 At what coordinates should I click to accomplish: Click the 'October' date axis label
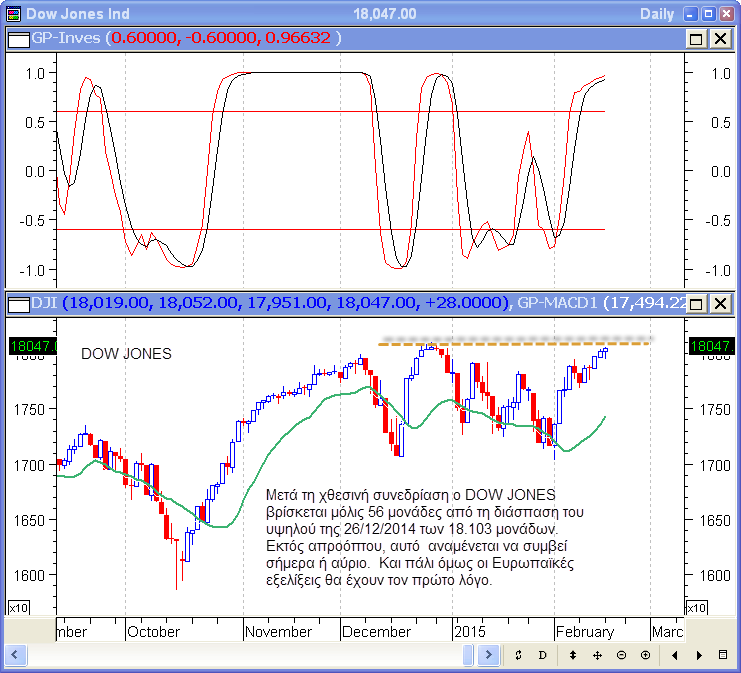click(154, 632)
